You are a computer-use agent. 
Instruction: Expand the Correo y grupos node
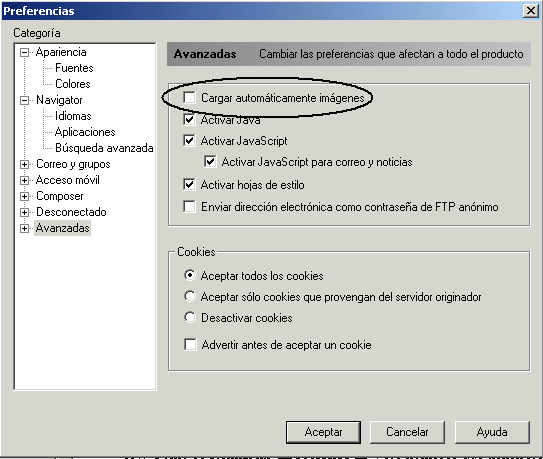pyautogui.click(x=24, y=165)
